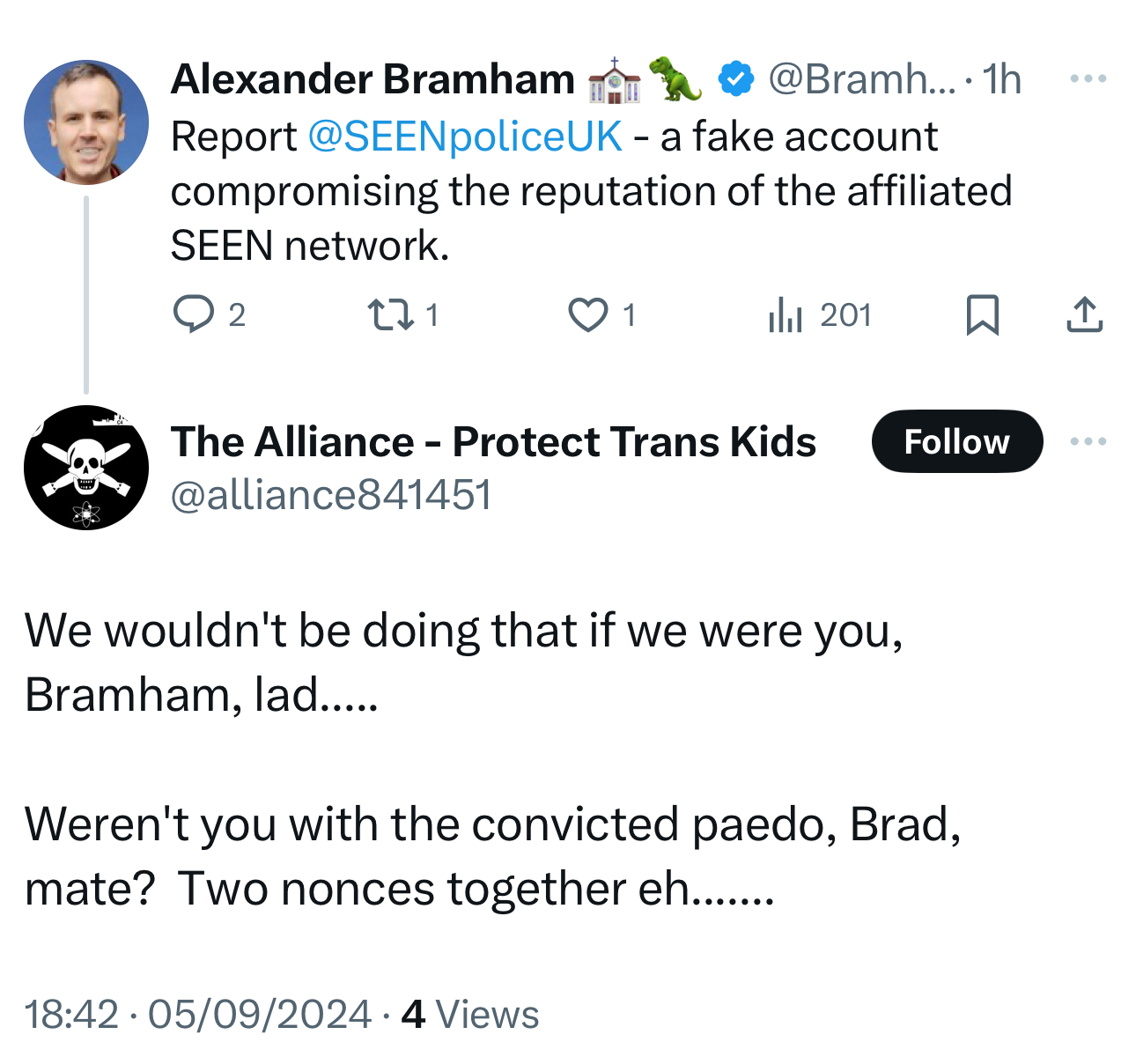This screenshot has width=1136, height=1064.
Task: Click the 4 Views count
Action: click(469, 1014)
